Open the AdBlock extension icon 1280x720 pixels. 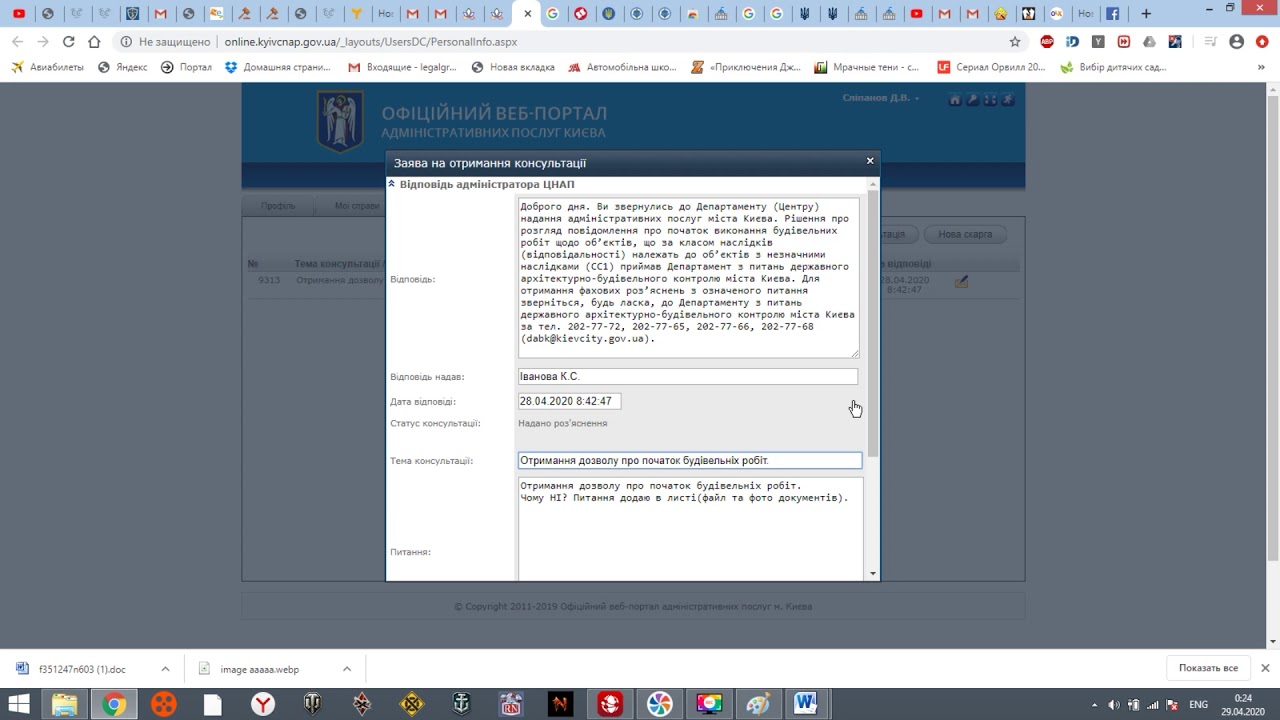point(1047,42)
